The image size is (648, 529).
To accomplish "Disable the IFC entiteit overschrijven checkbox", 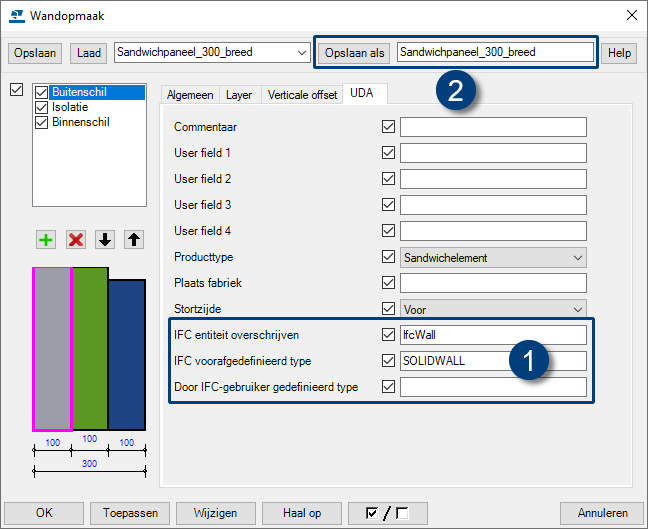I will 388,335.
